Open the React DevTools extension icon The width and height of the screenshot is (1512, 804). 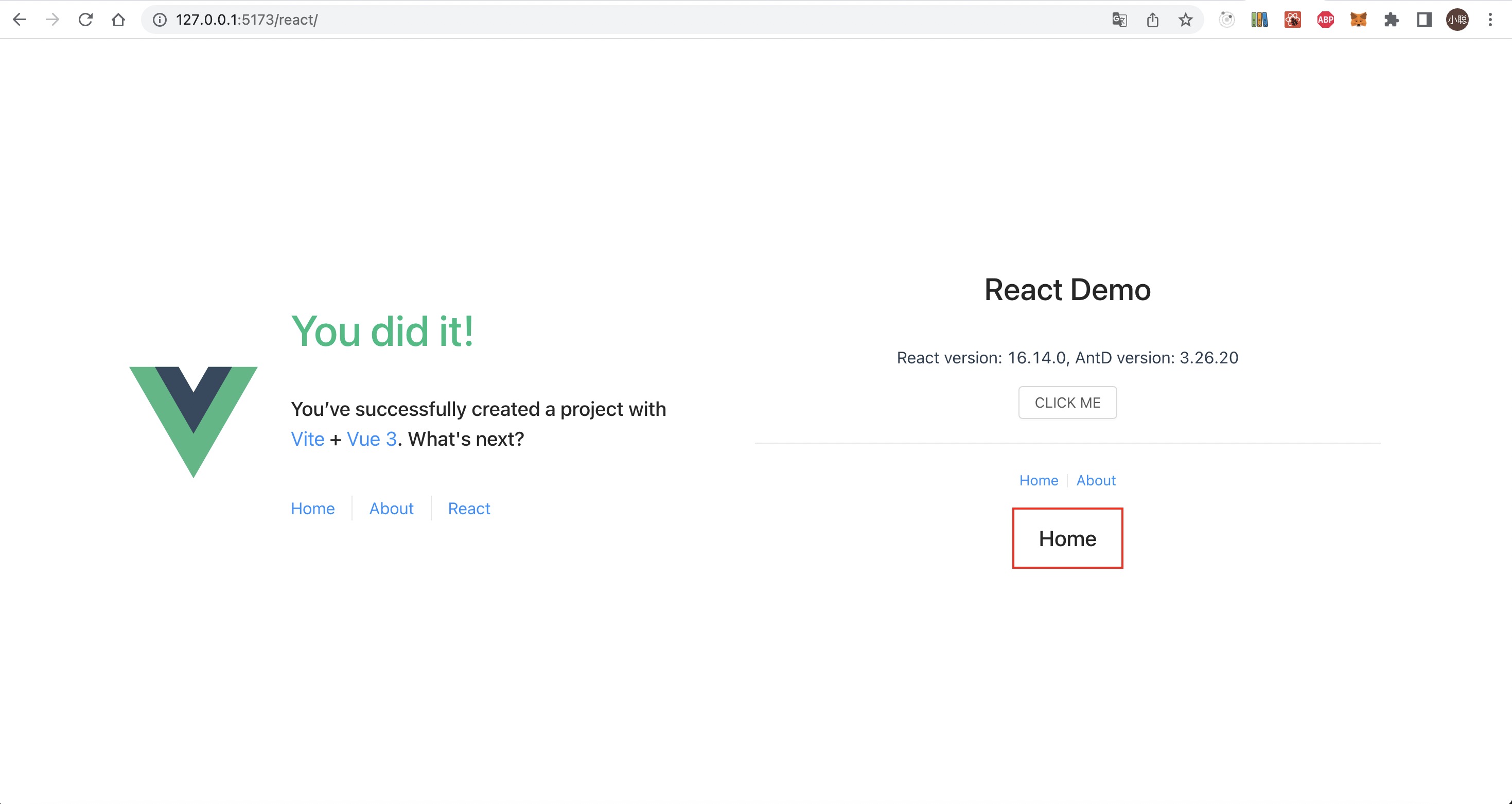coord(1292,20)
